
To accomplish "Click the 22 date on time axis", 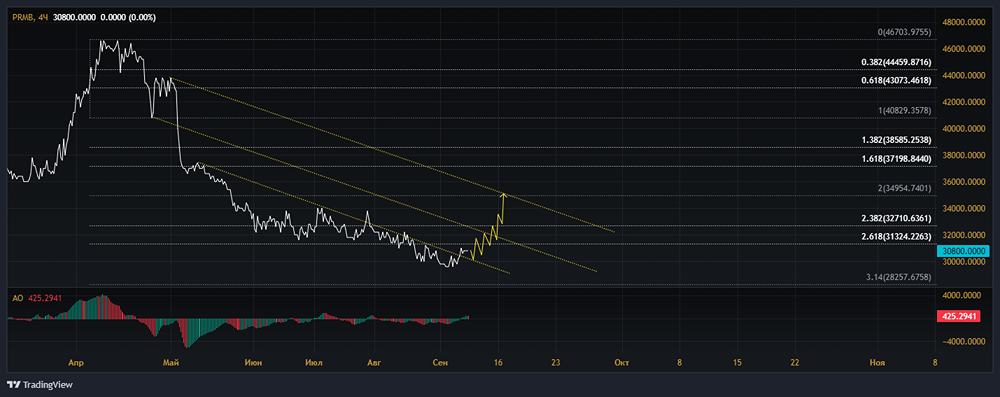I will pos(795,363).
